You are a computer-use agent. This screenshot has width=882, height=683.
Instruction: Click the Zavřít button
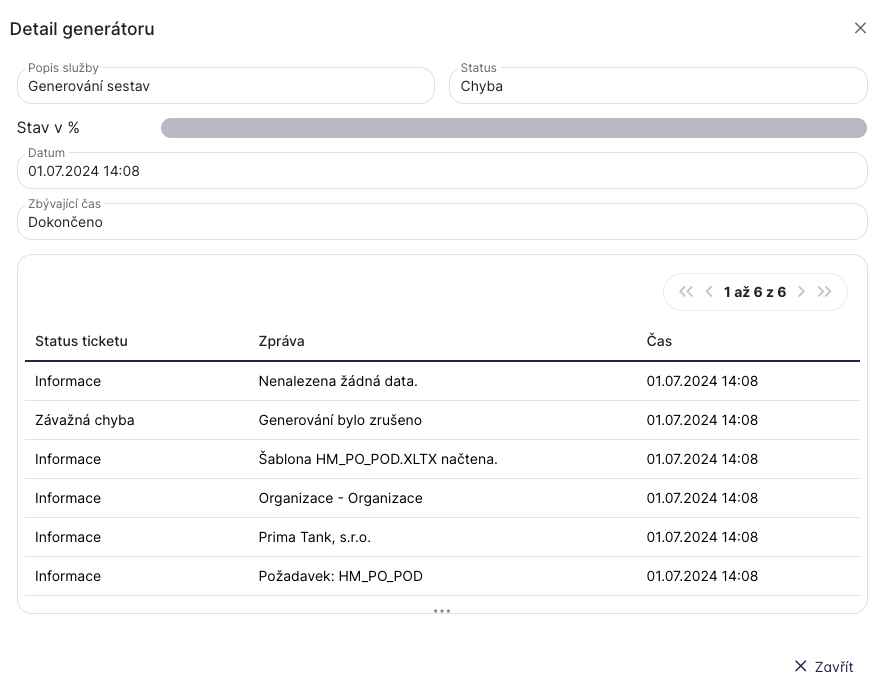823,667
